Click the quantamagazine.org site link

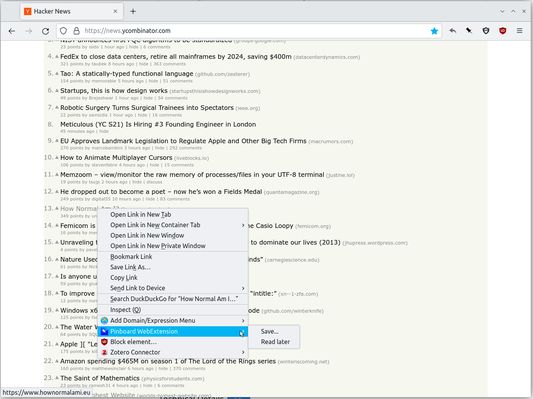pos(292,192)
